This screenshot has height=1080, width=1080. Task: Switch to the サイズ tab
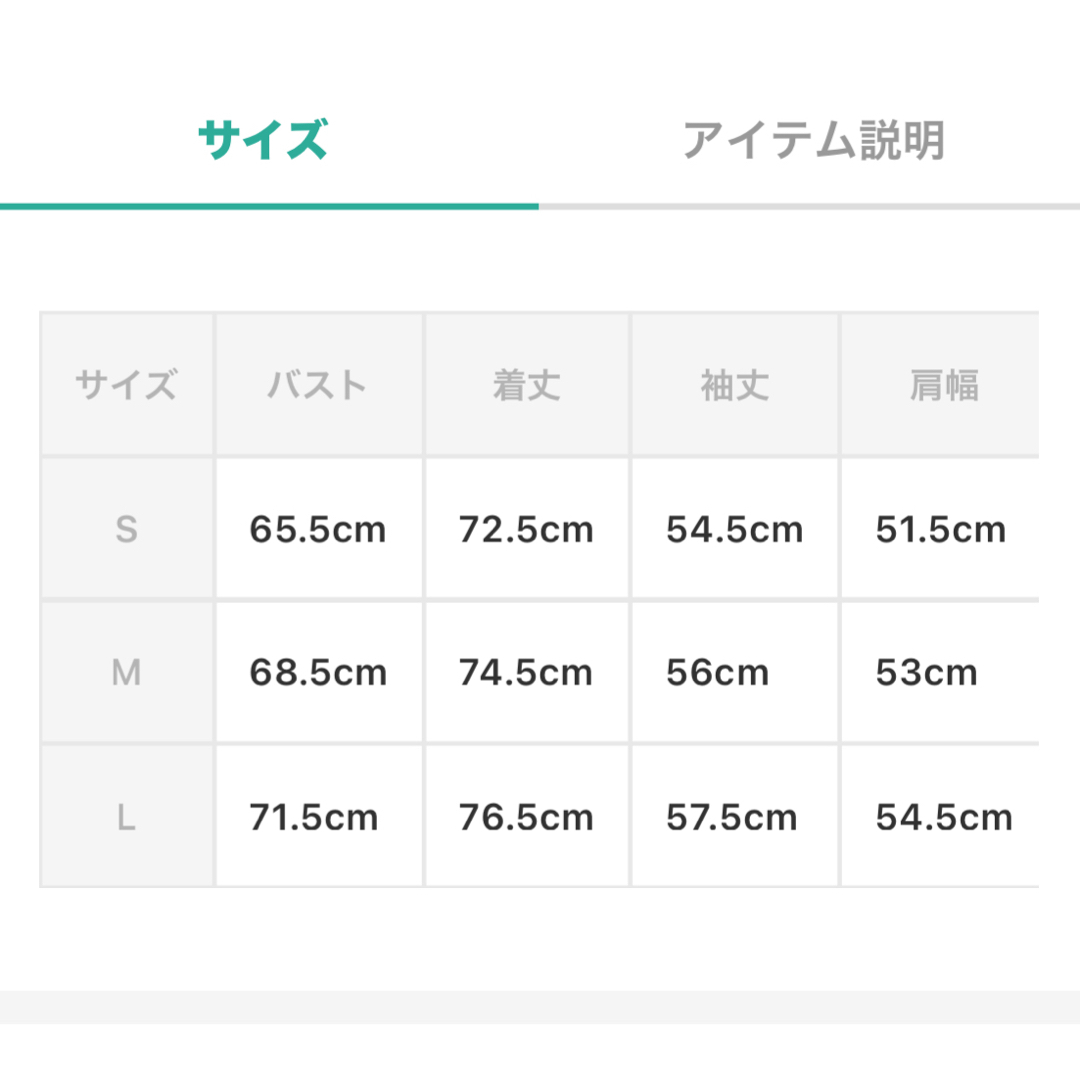(x=263, y=141)
